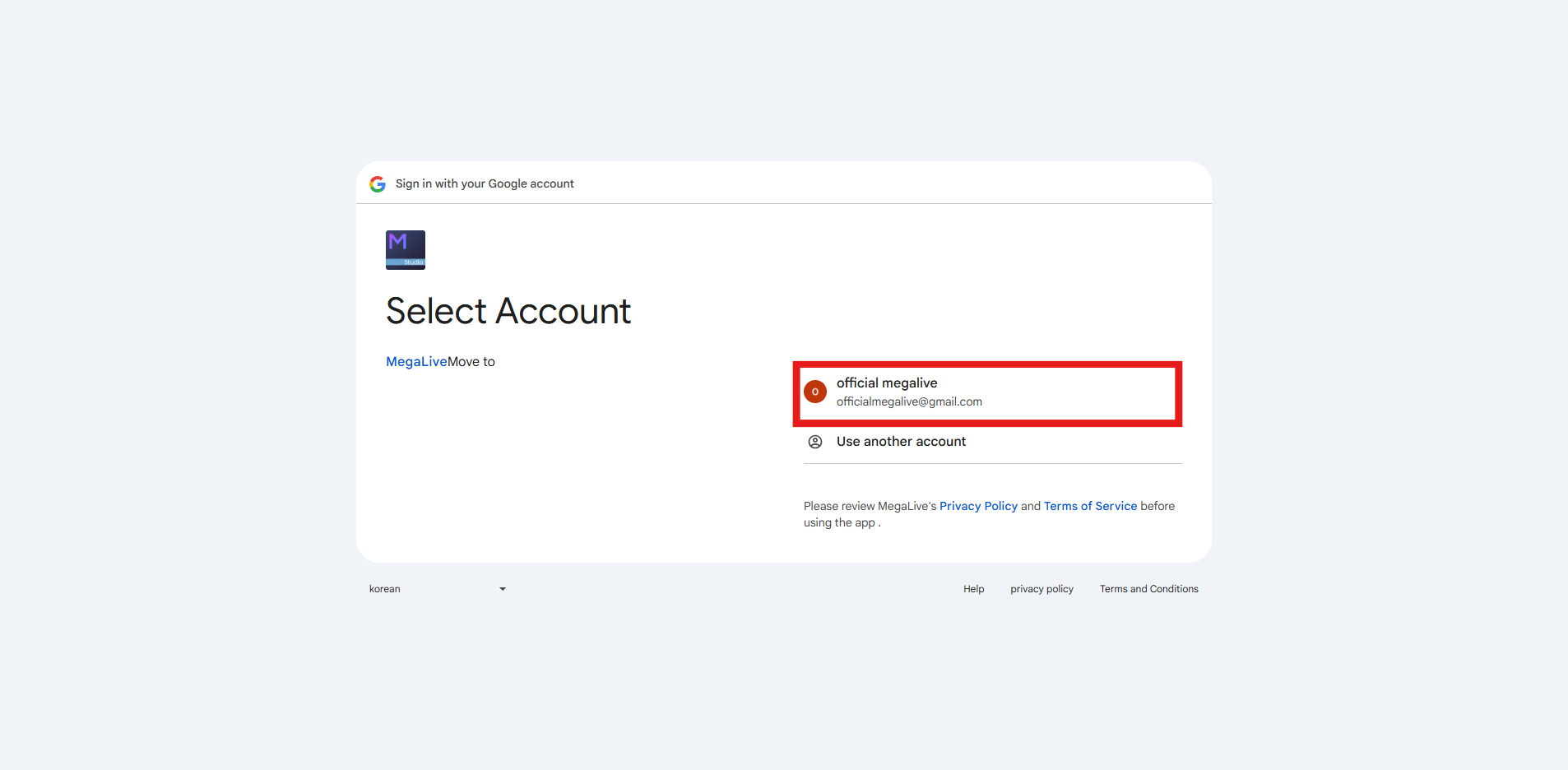Click the Sign in with your Google account header
This screenshot has height=770, width=1568.
tap(485, 183)
